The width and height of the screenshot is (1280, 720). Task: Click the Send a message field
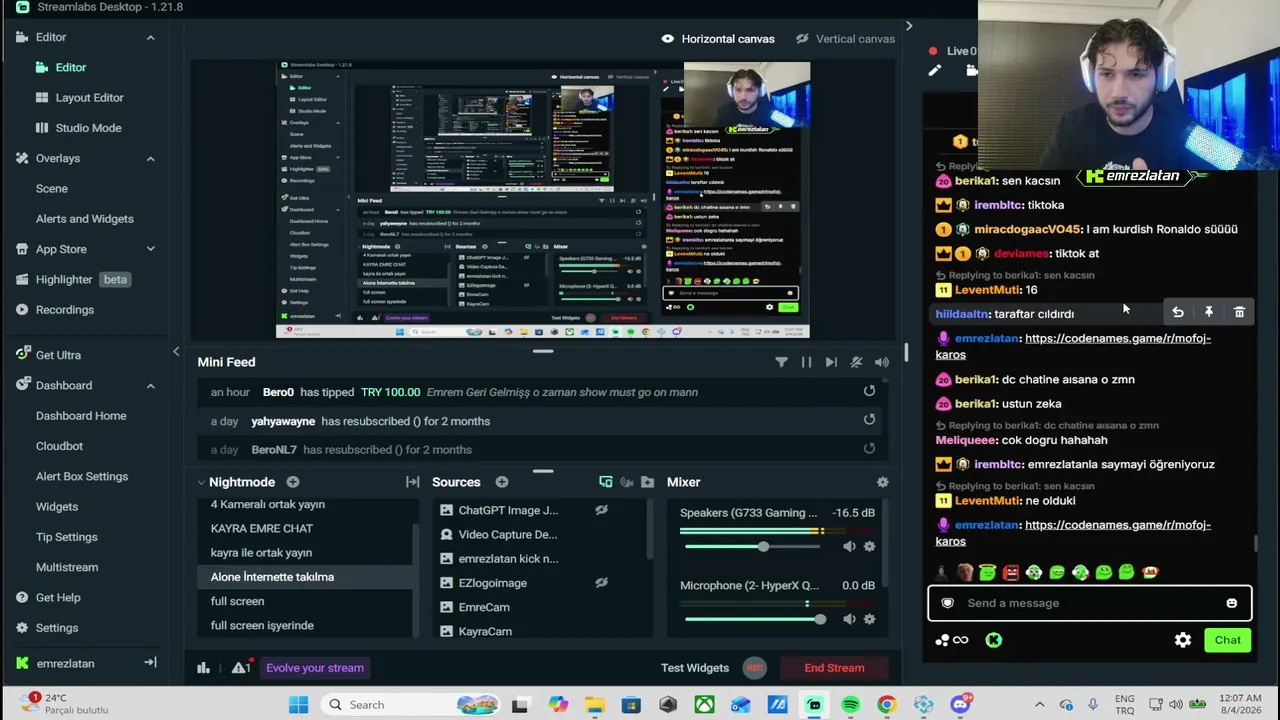[x=1089, y=603]
